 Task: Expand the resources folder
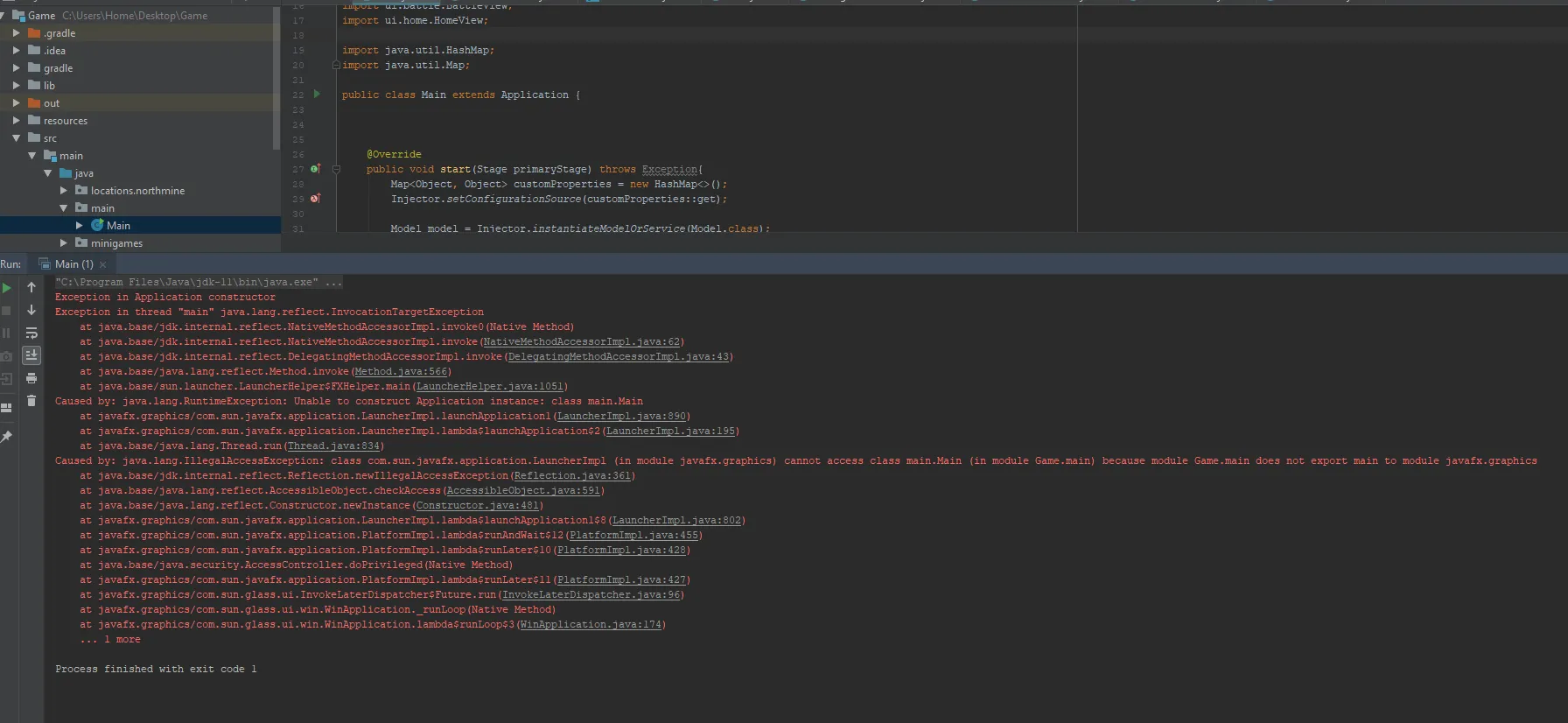click(x=16, y=120)
